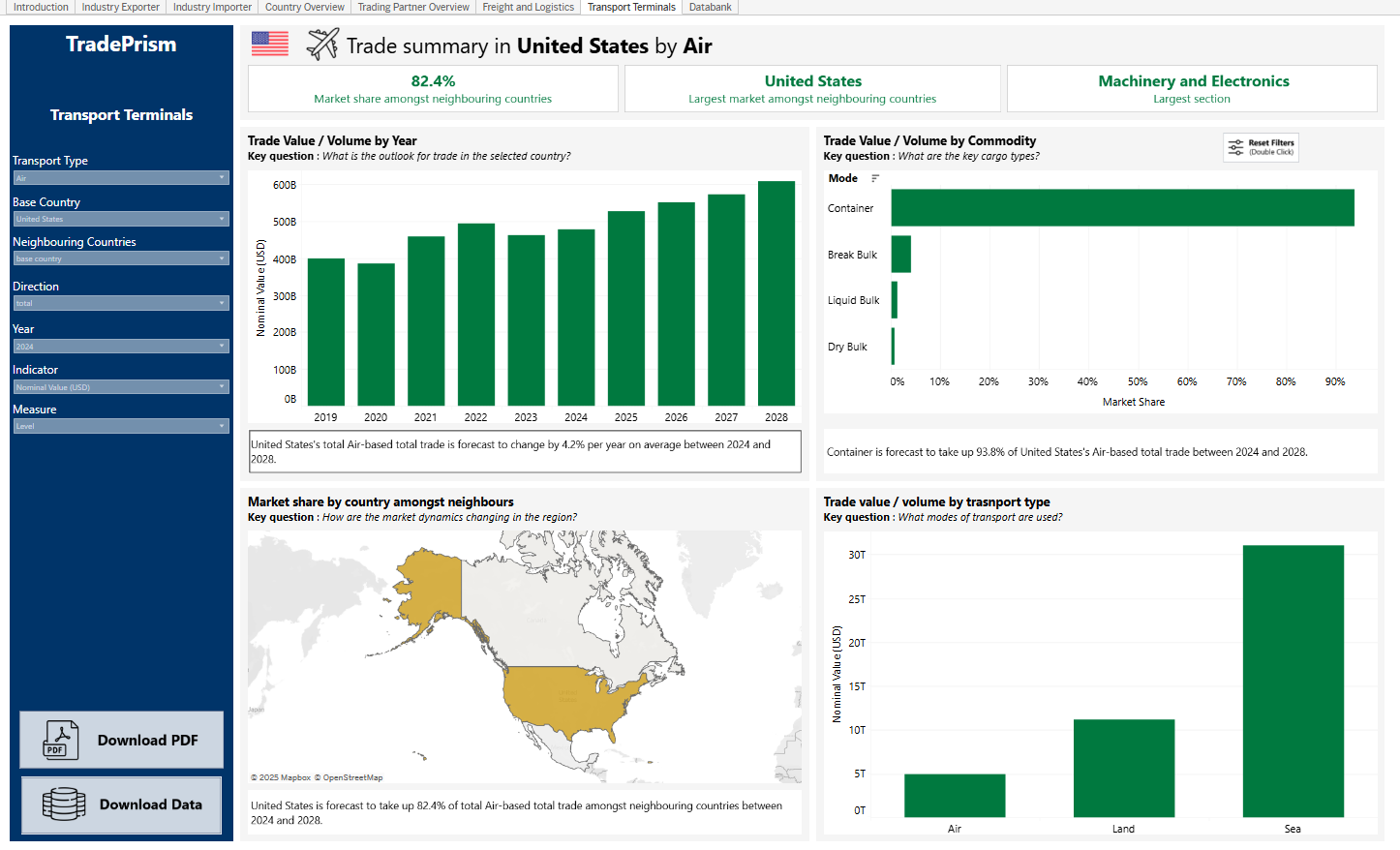Click the sort icon next to Mode
The height and width of the screenshot is (850, 1400).
click(875, 178)
